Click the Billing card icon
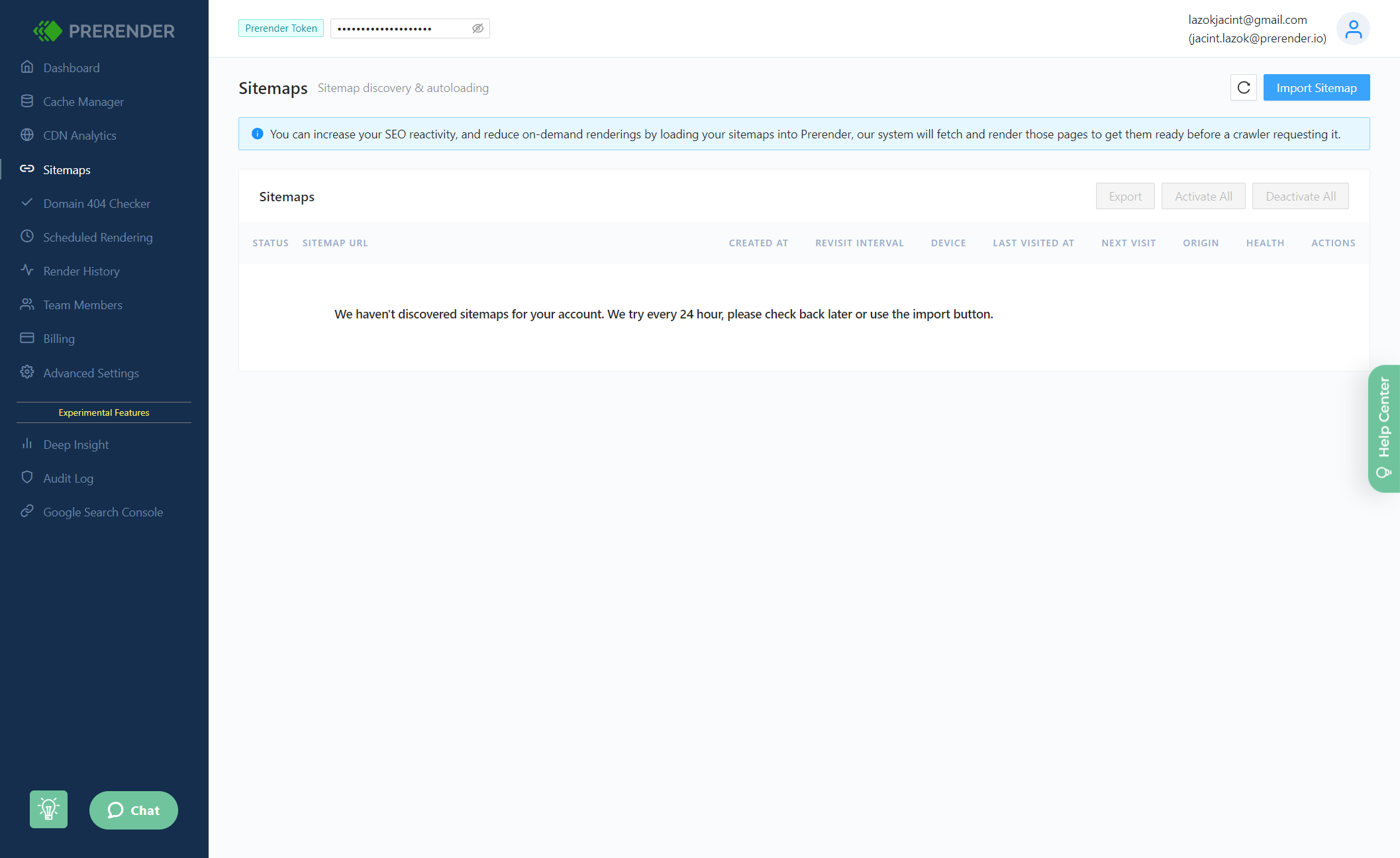The image size is (1400, 858). (x=27, y=338)
